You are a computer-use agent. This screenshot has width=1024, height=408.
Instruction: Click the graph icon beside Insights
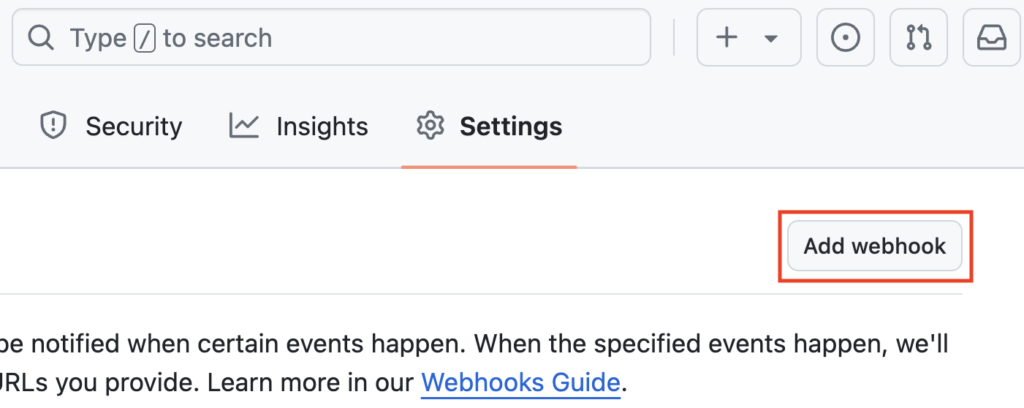(244, 125)
